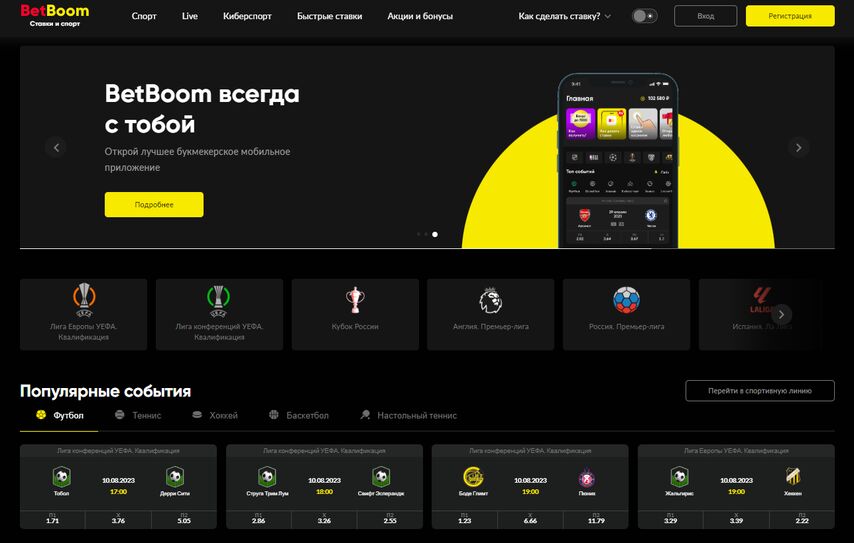Screen dimensions: 854x543
Task: Click the active white carousel indicator dot
Action: tap(435, 234)
